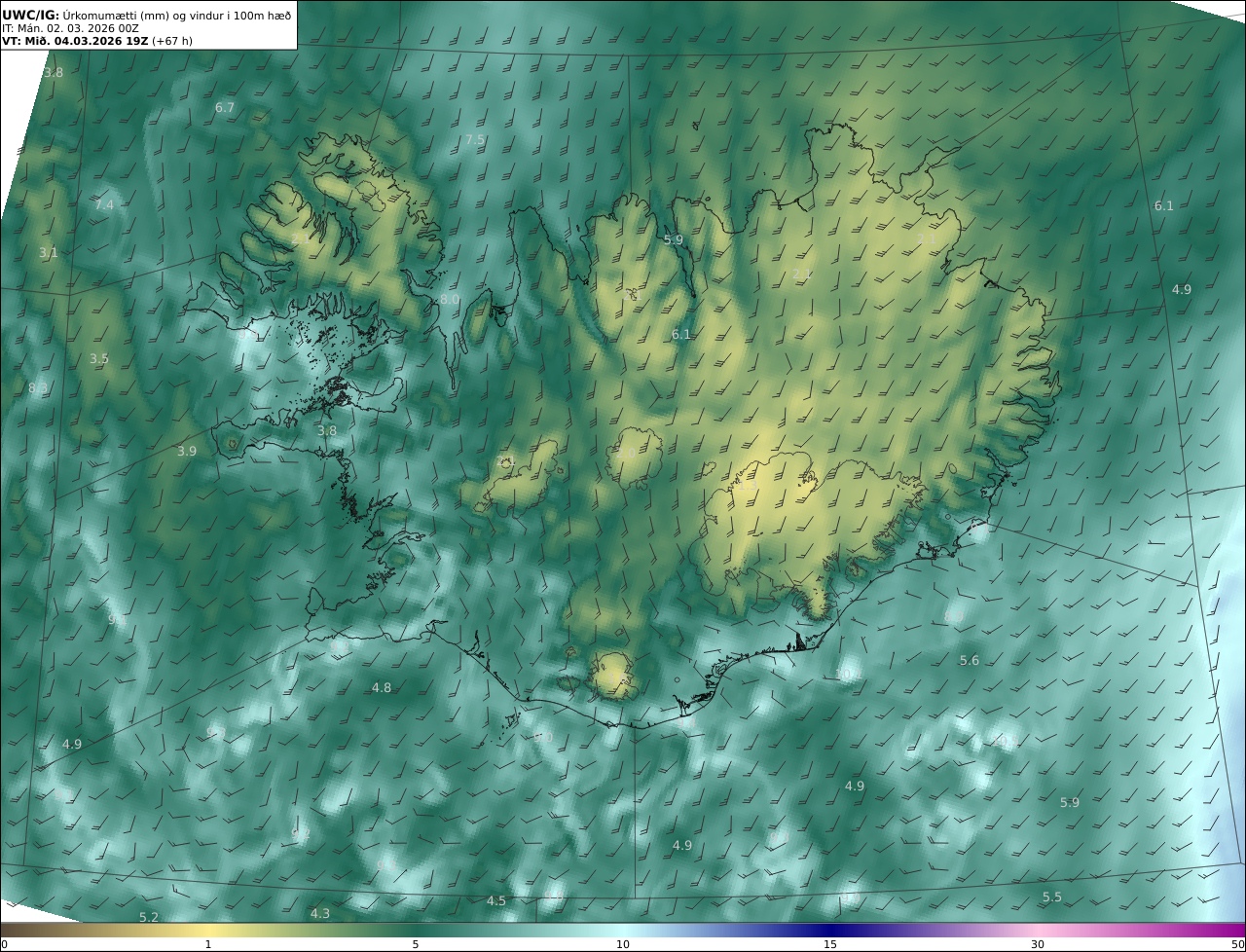The image size is (1246, 952).
Task: Click the map value label 8.0
Action: pos(449,300)
